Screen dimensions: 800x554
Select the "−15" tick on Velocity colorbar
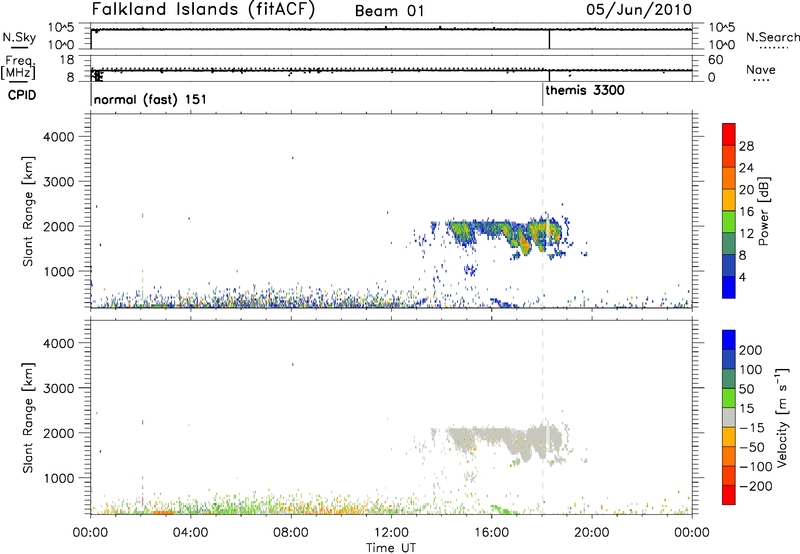pos(752,428)
